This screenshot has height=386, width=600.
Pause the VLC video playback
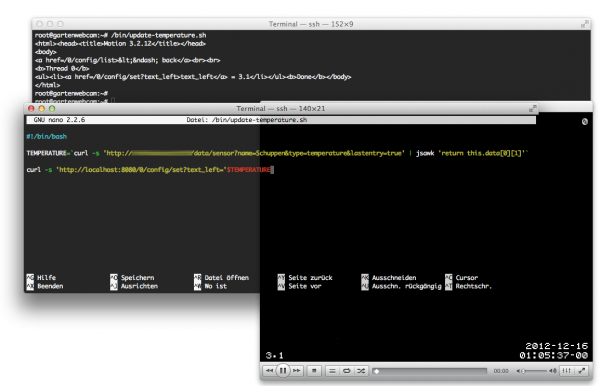pyautogui.click(x=283, y=370)
